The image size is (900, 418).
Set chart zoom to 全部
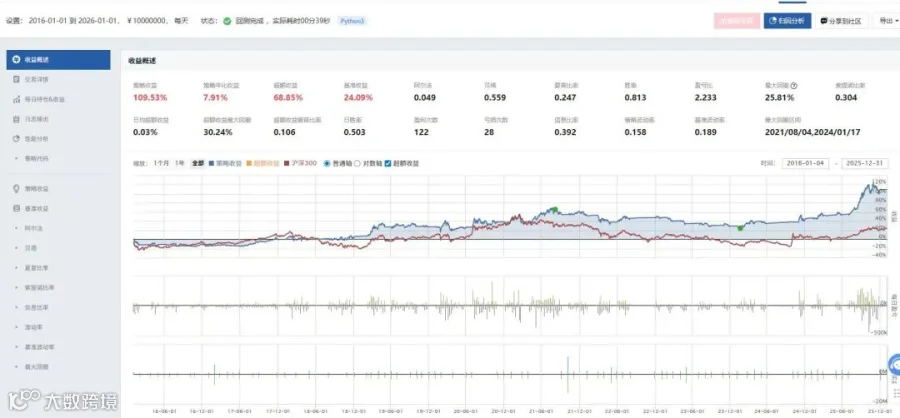point(198,163)
